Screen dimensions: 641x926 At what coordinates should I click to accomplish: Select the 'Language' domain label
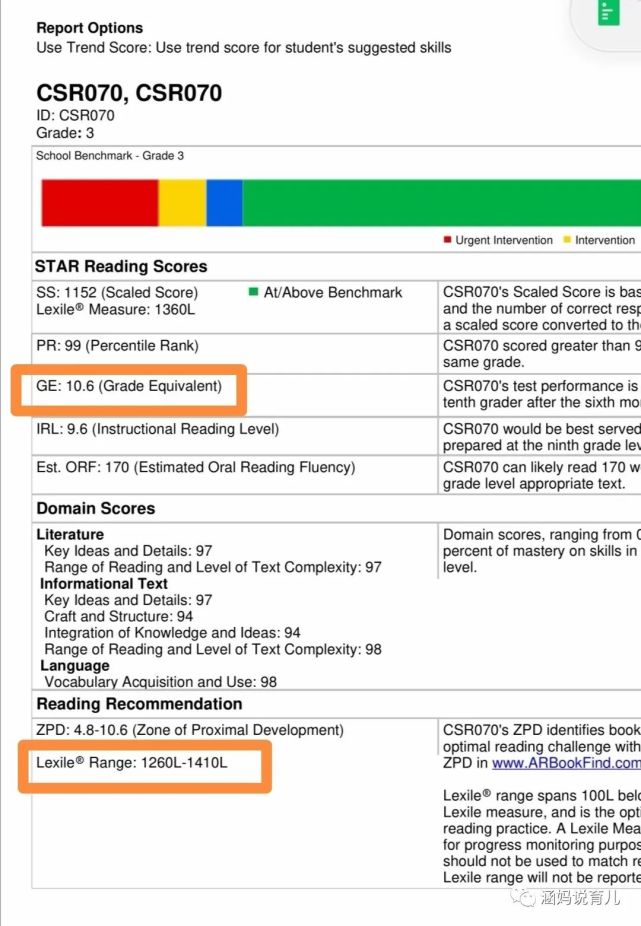click(75, 666)
